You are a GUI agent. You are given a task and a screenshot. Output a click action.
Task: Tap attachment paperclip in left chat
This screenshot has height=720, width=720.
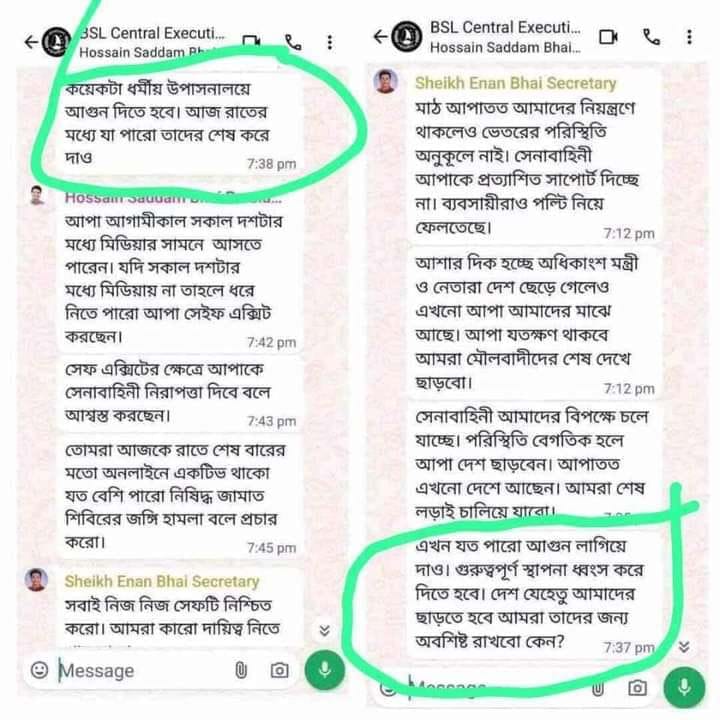(241, 670)
